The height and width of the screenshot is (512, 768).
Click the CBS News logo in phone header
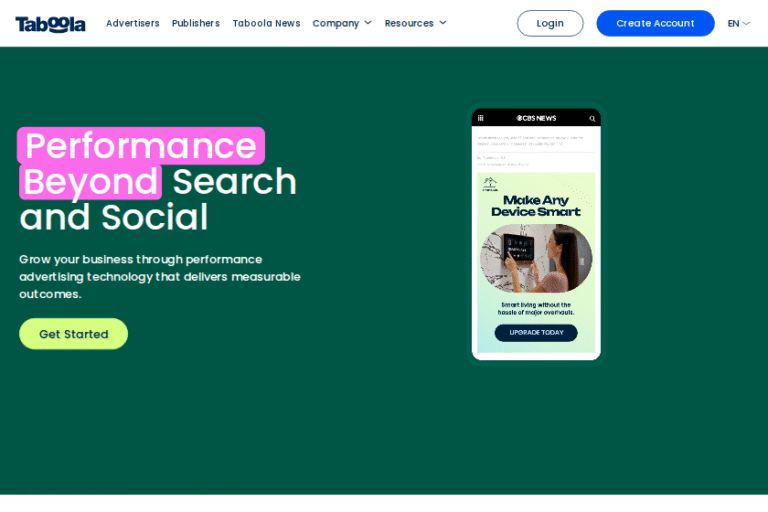(x=536, y=118)
